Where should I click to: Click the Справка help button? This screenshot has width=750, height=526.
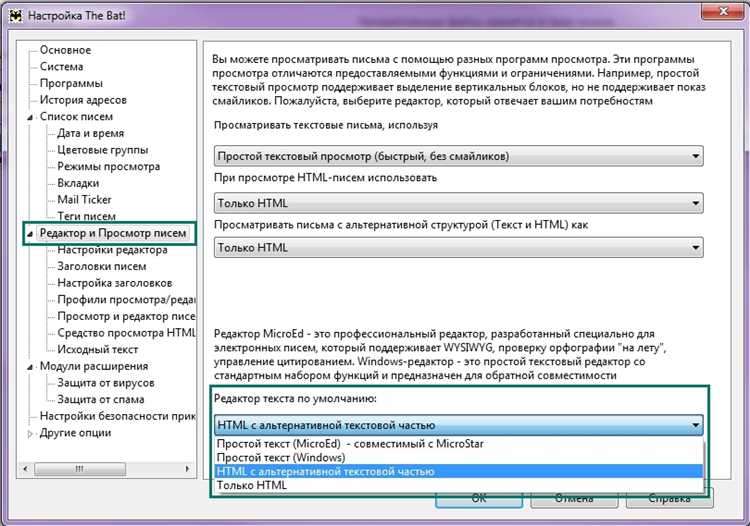[x=670, y=498]
